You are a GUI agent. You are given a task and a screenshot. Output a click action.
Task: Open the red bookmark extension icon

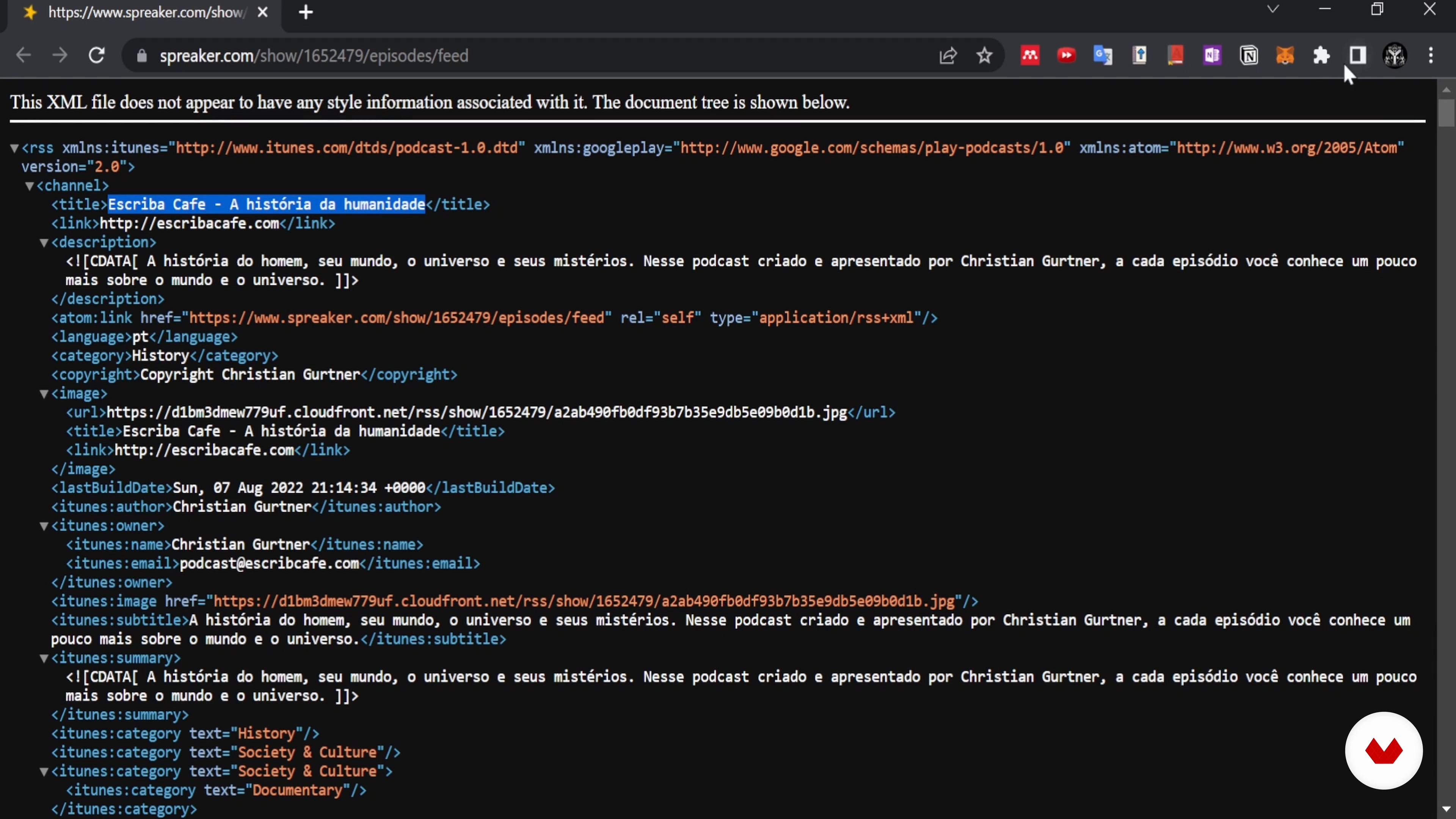tap(1176, 55)
